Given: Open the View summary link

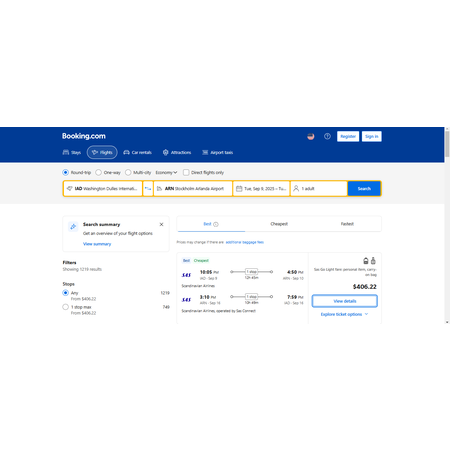Looking at the screenshot, I should [97, 244].
